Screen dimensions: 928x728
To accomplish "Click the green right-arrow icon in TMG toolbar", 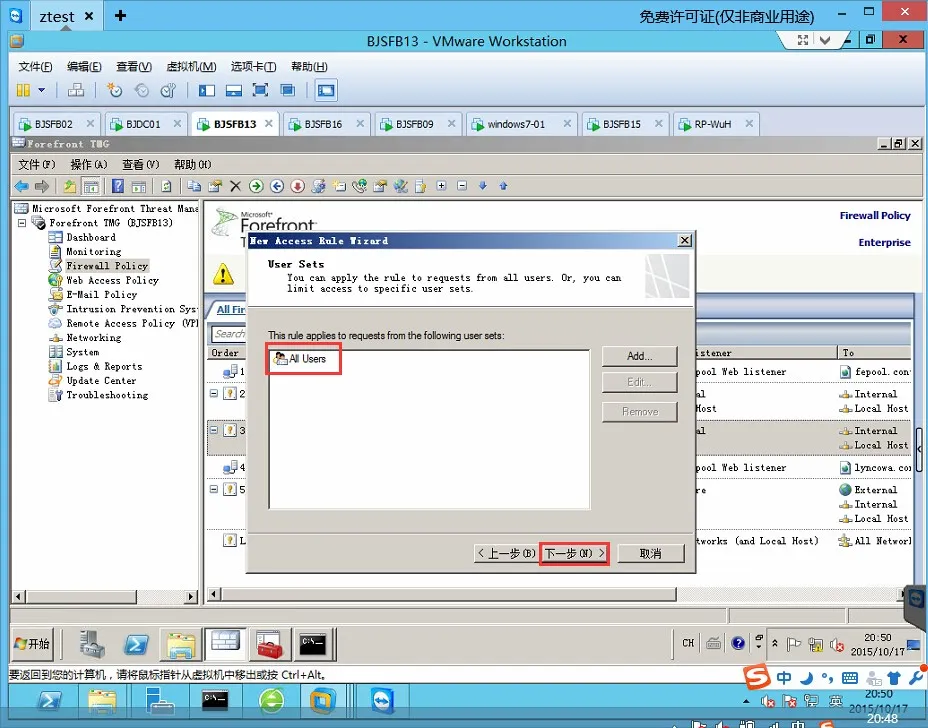I will [x=256, y=186].
